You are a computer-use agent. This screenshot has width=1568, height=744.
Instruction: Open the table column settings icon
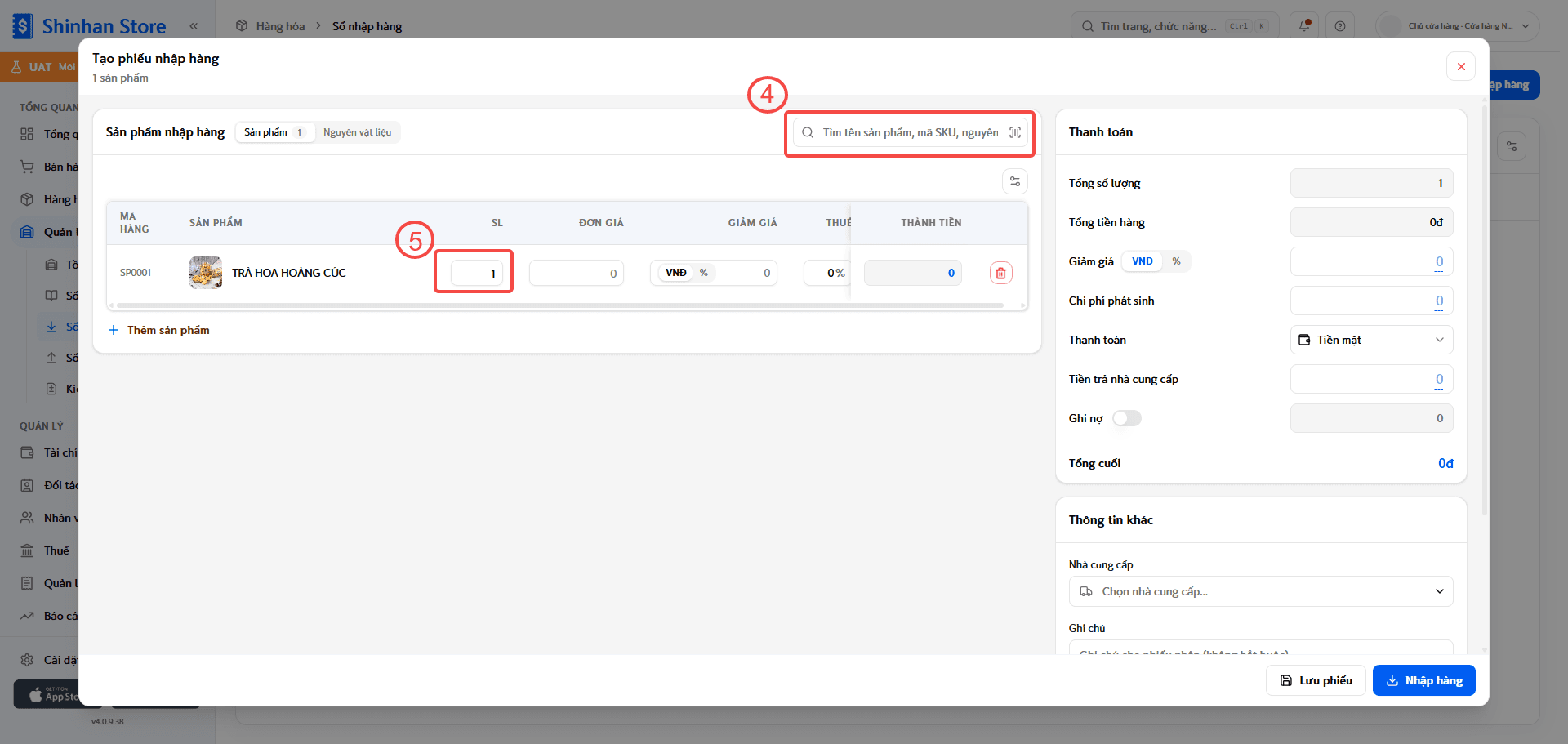[x=1015, y=181]
